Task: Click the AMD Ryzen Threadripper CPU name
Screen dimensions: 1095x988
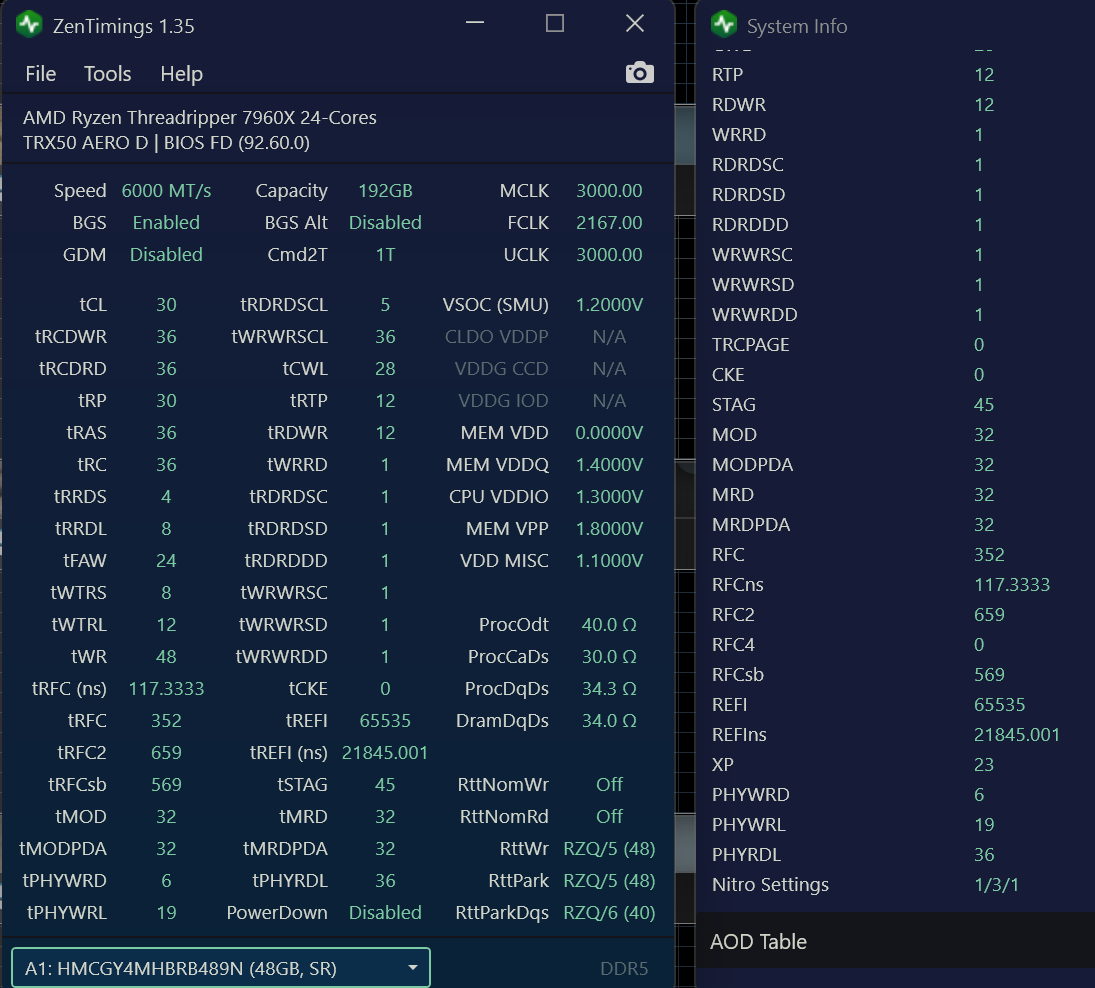Action: (200, 118)
